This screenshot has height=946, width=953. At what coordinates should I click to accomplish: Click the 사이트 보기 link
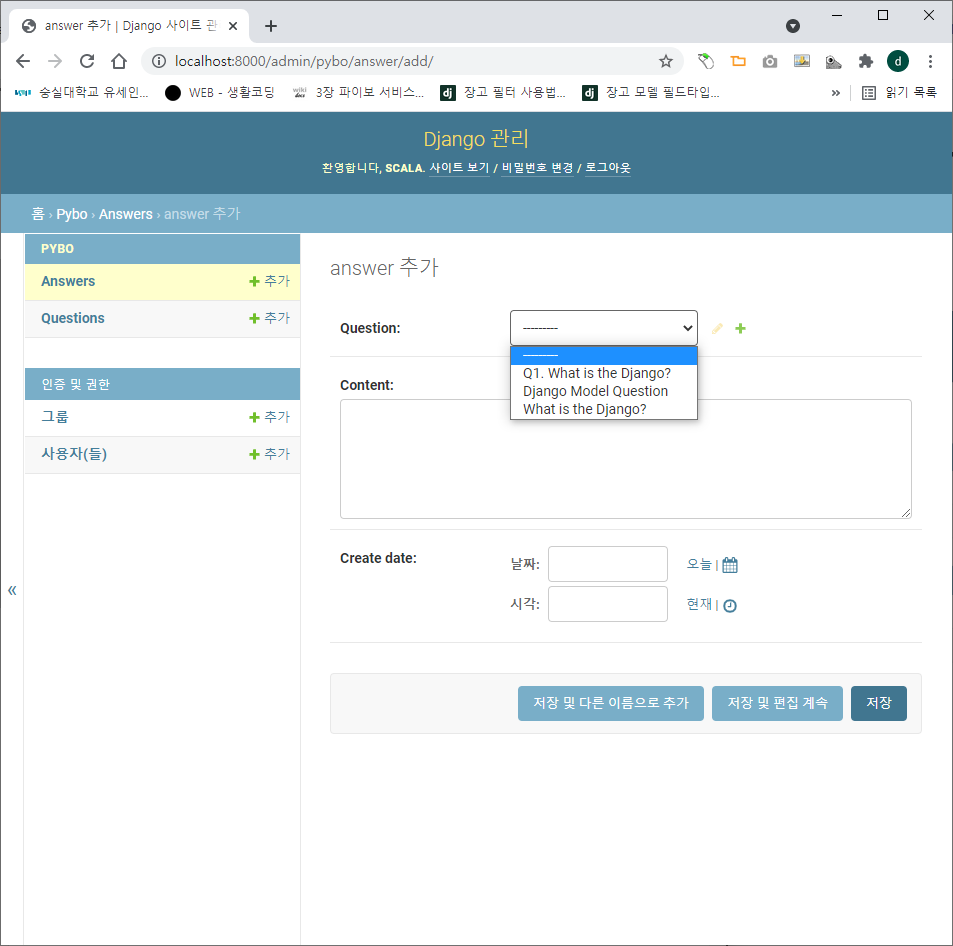coord(459,168)
